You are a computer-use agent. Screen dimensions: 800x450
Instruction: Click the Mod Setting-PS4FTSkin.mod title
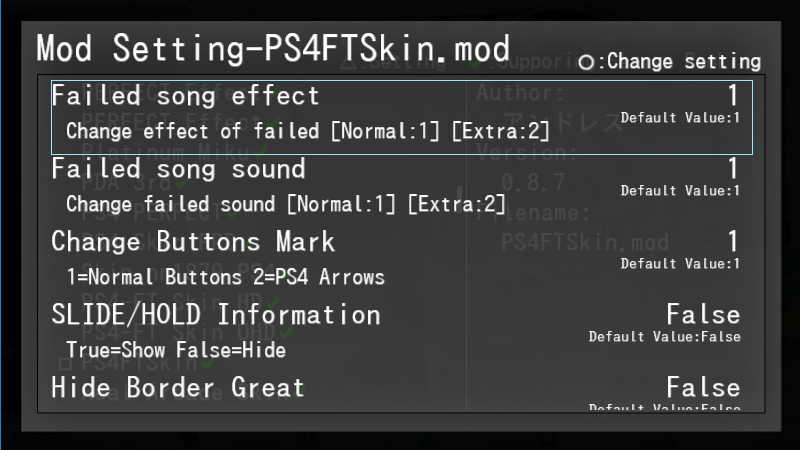[x=273, y=49]
